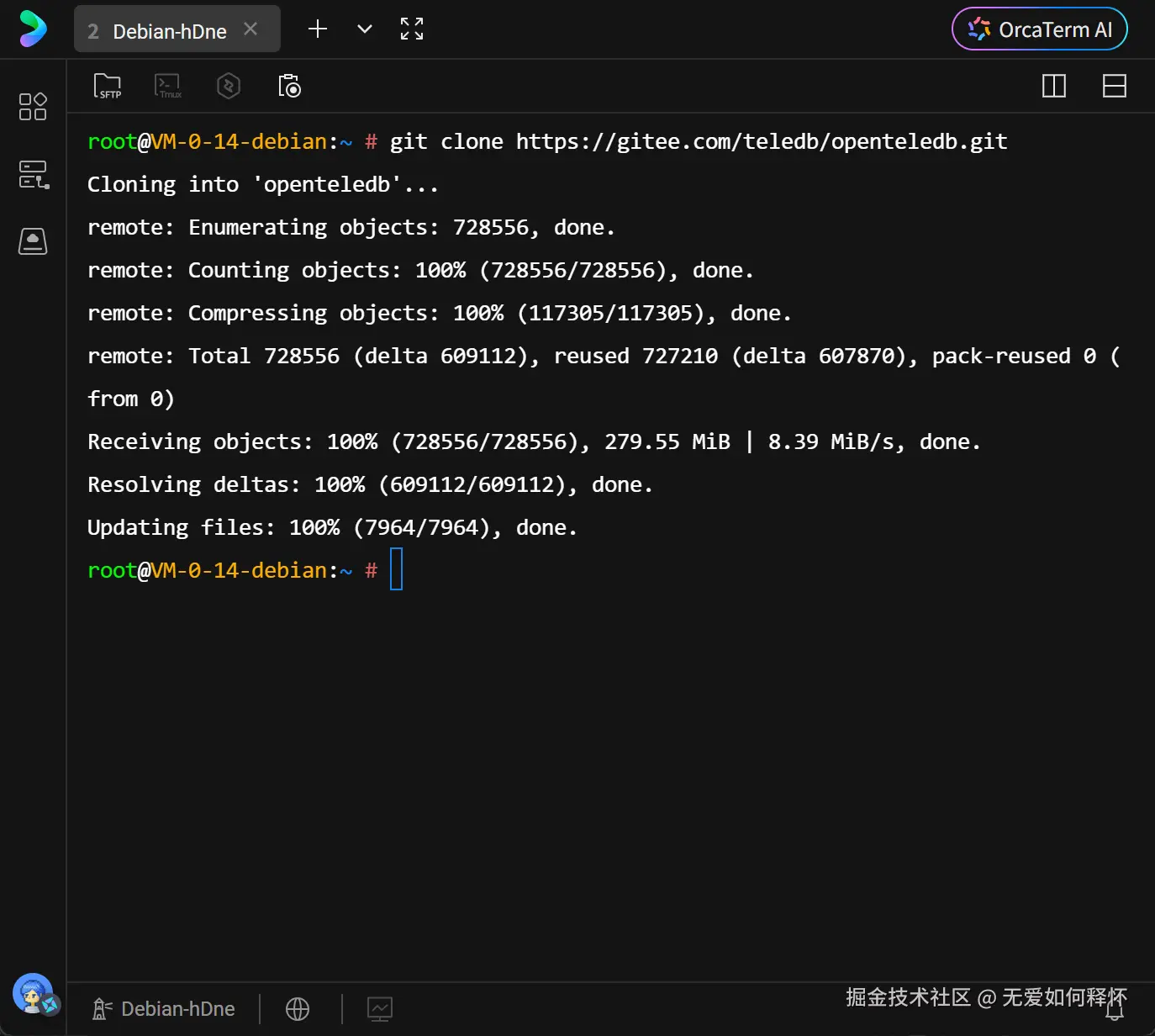Click the OrcaTerm logo icon

(x=33, y=29)
